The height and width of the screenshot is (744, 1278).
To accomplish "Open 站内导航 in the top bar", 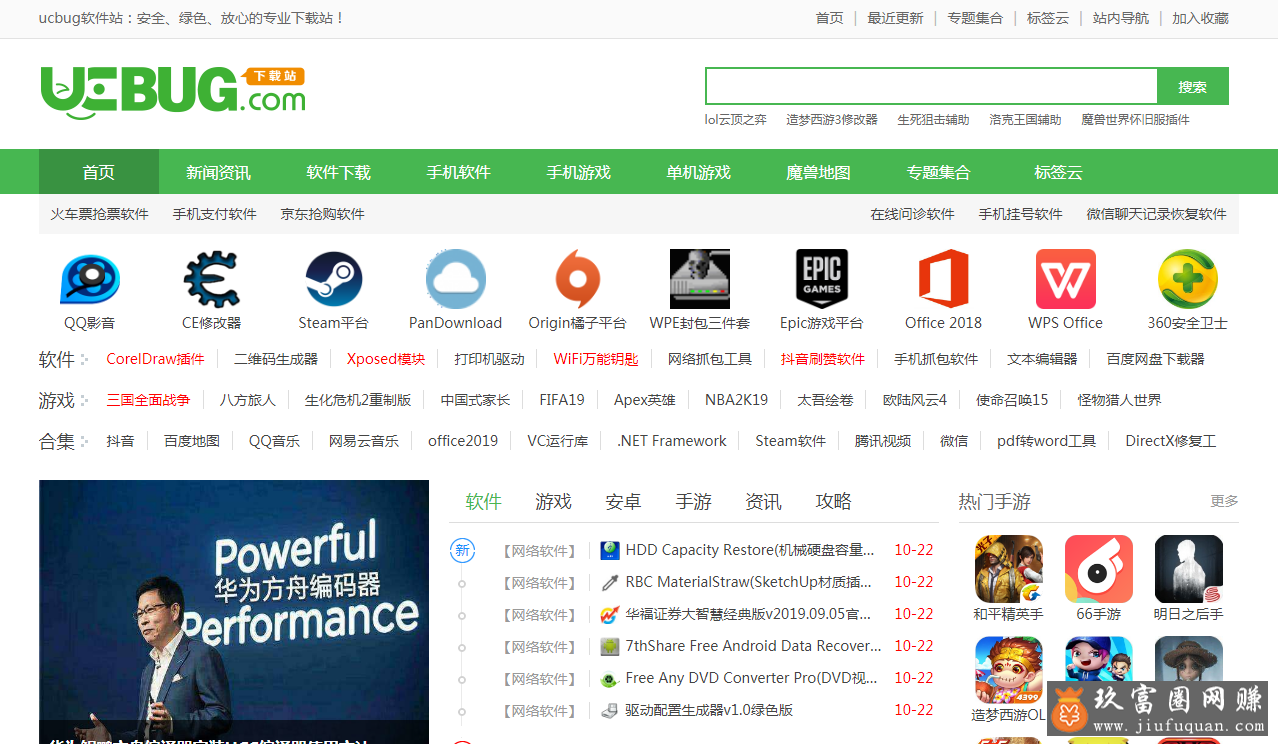I will (1121, 18).
